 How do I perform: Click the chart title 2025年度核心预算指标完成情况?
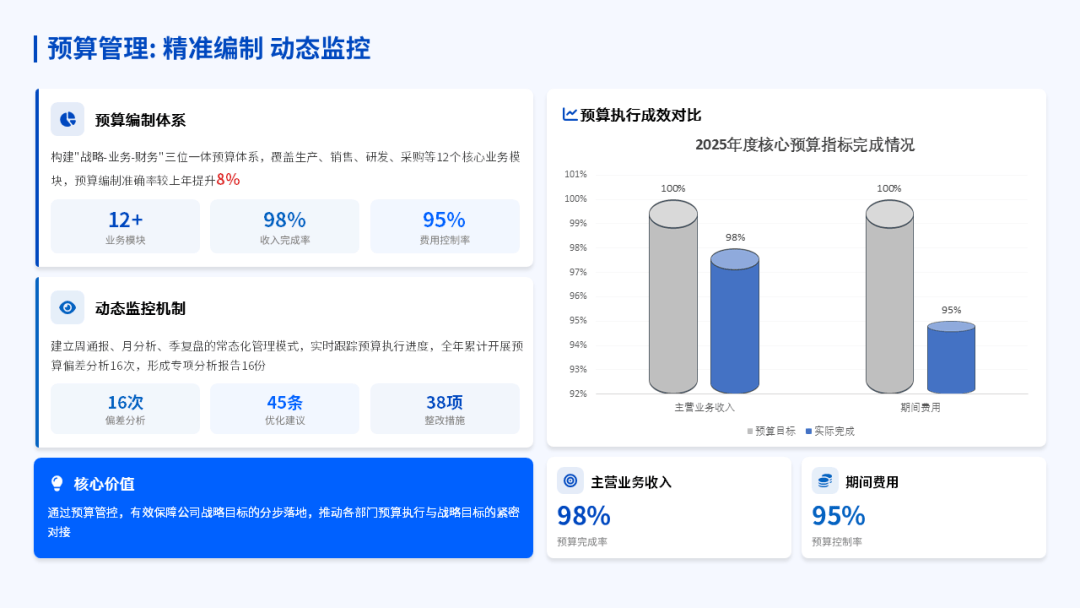click(x=804, y=145)
